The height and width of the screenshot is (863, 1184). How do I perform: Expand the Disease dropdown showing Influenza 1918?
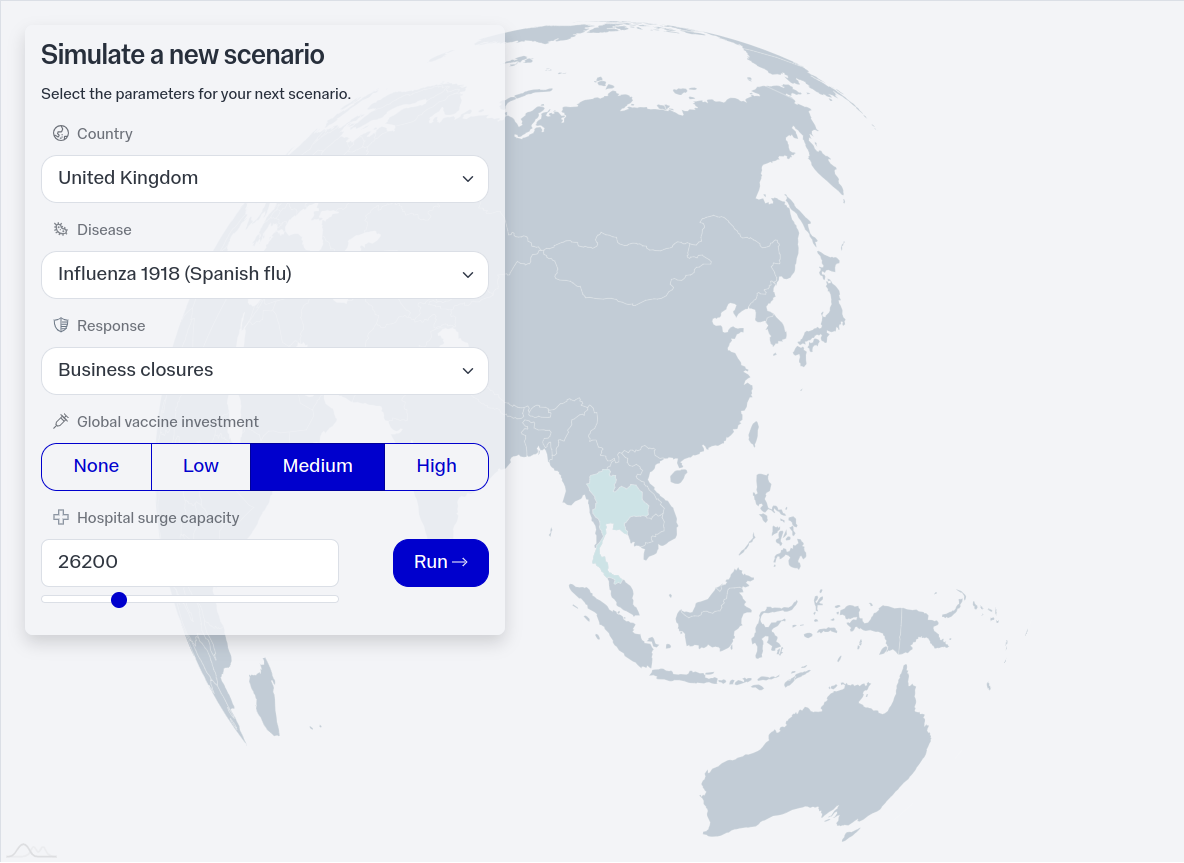264,275
